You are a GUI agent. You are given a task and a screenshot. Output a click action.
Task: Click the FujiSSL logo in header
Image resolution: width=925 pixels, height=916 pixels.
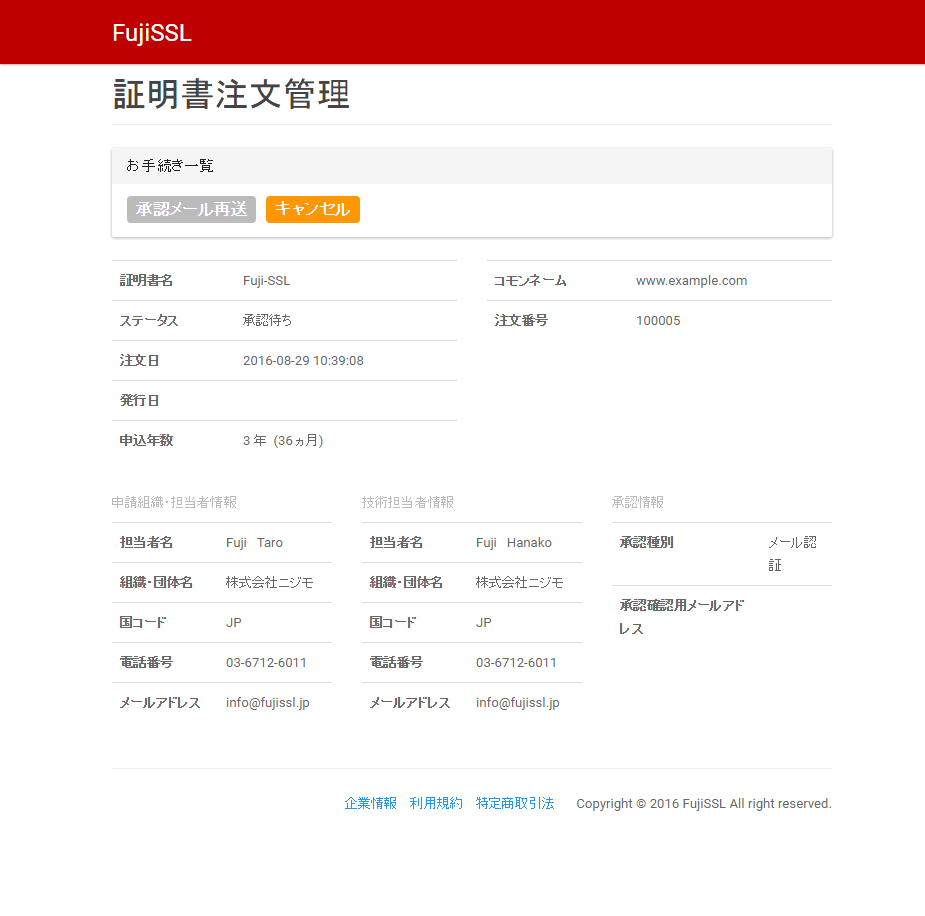coord(152,33)
